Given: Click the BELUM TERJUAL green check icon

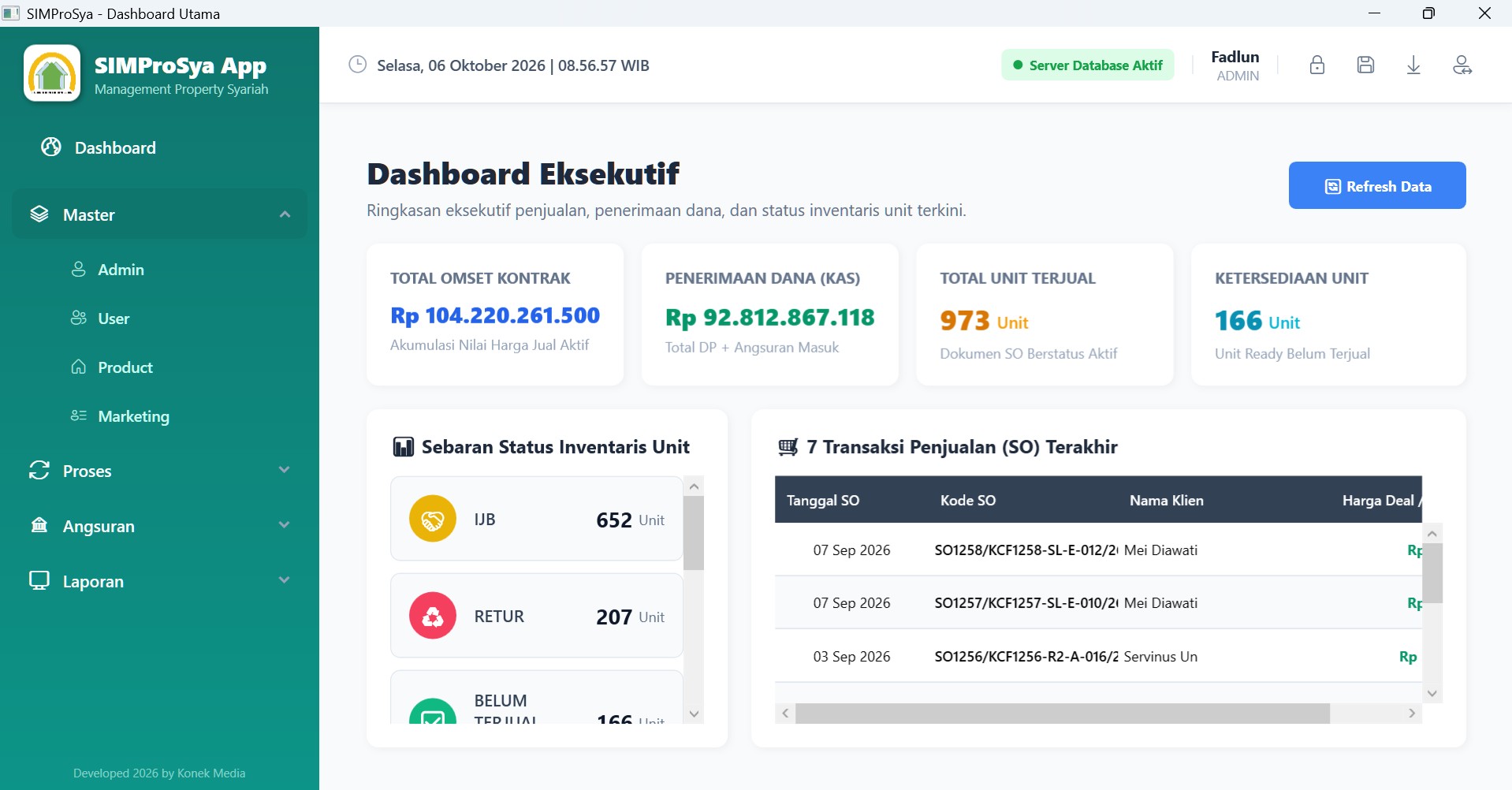Looking at the screenshot, I should point(433,712).
